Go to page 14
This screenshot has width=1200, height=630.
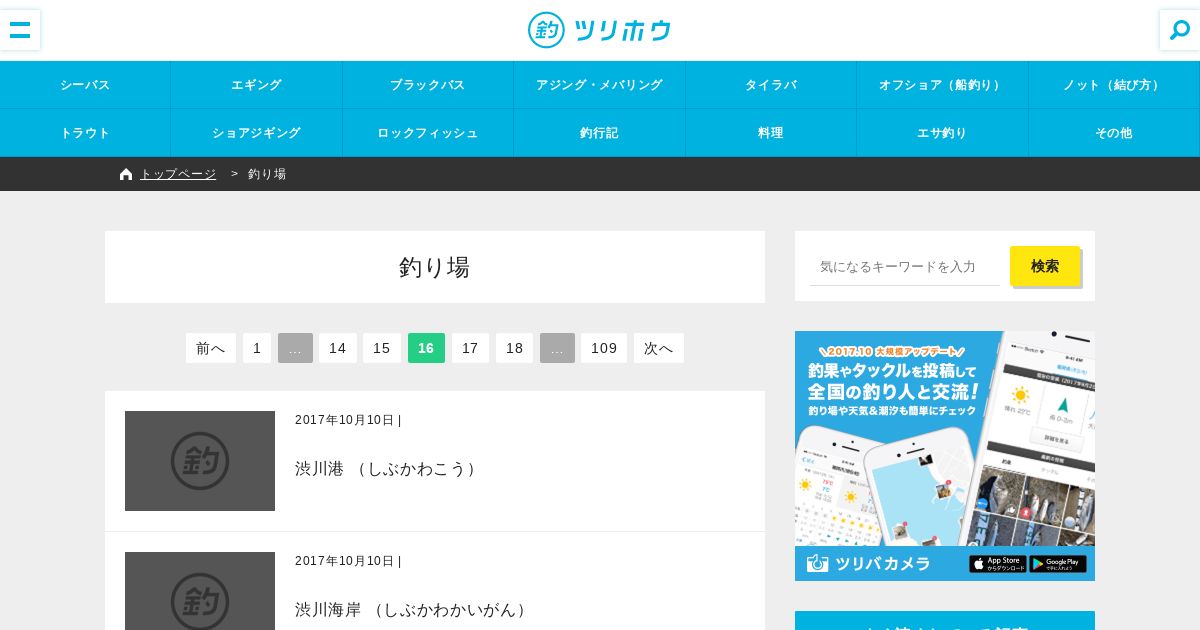click(338, 348)
